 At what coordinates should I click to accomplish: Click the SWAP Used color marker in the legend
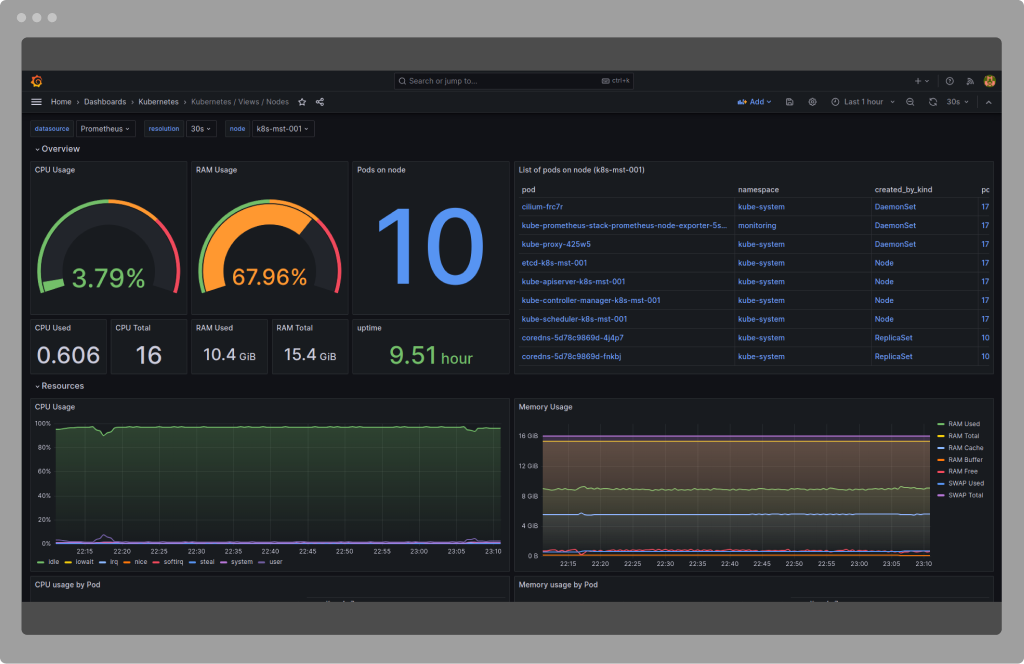coord(941,483)
